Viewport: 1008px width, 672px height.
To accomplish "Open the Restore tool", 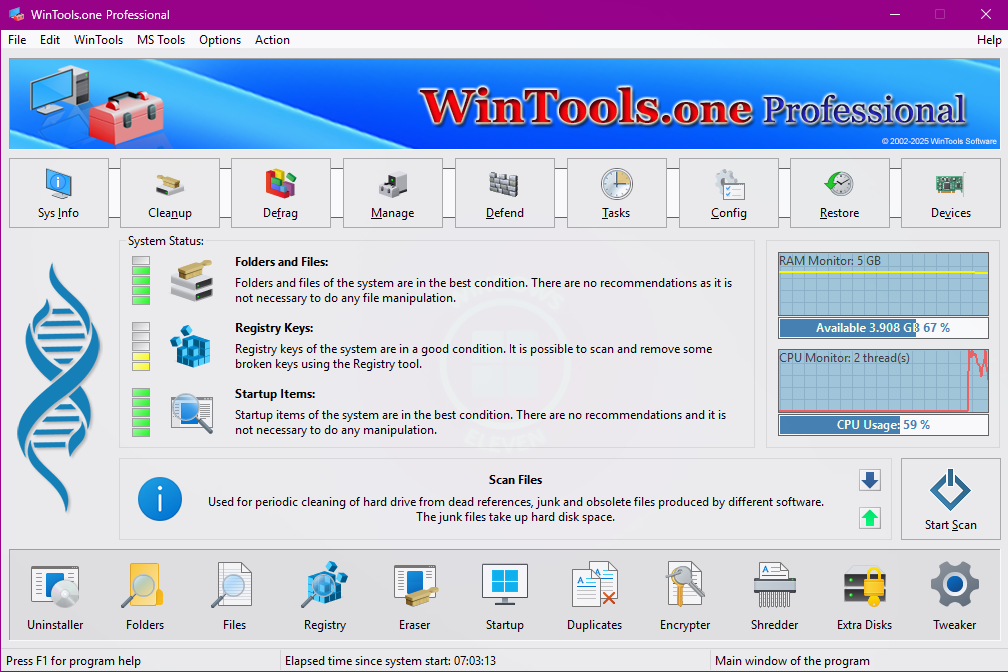I will click(840, 193).
